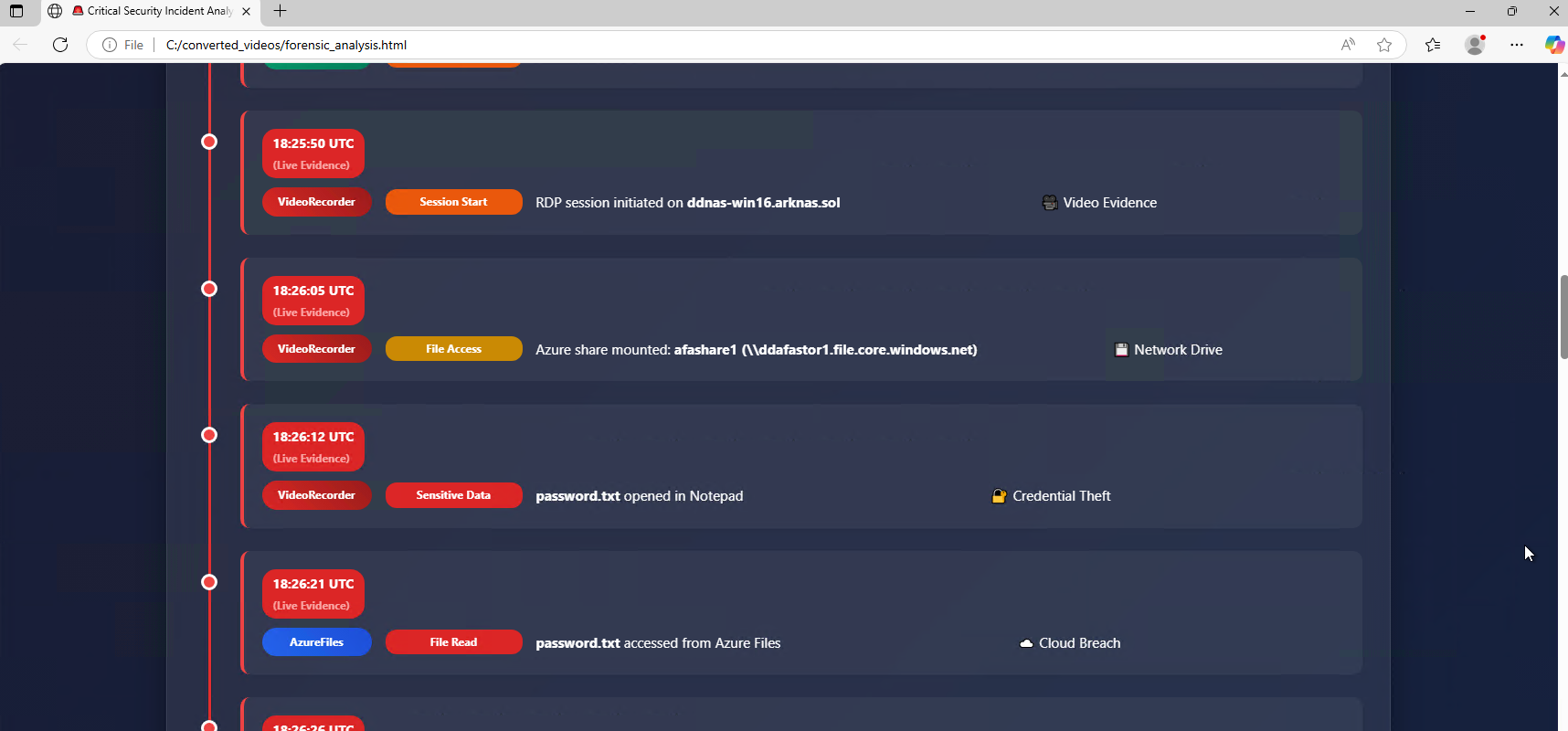Open the browser profile avatar
1568x731 pixels.
[x=1475, y=45]
